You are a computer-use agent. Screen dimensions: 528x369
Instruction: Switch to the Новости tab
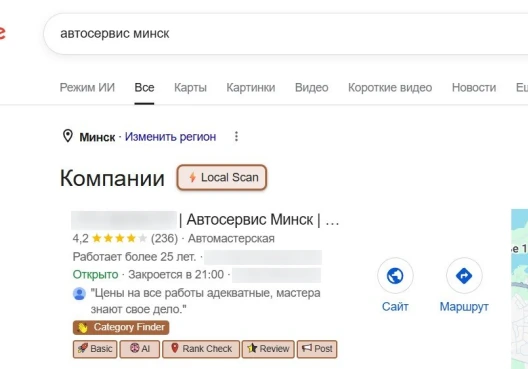474,88
